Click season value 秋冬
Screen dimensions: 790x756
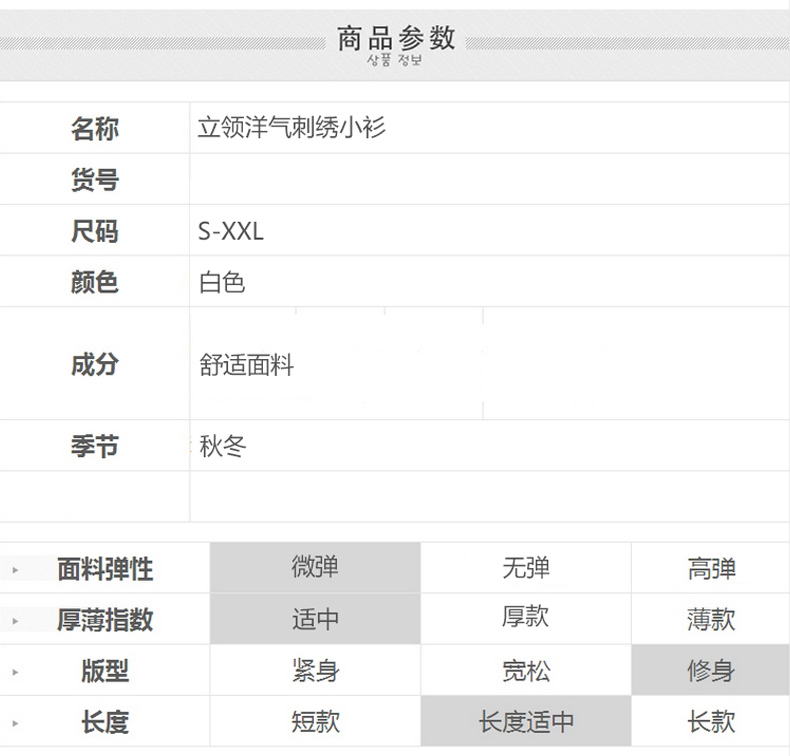(x=223, y=446)
